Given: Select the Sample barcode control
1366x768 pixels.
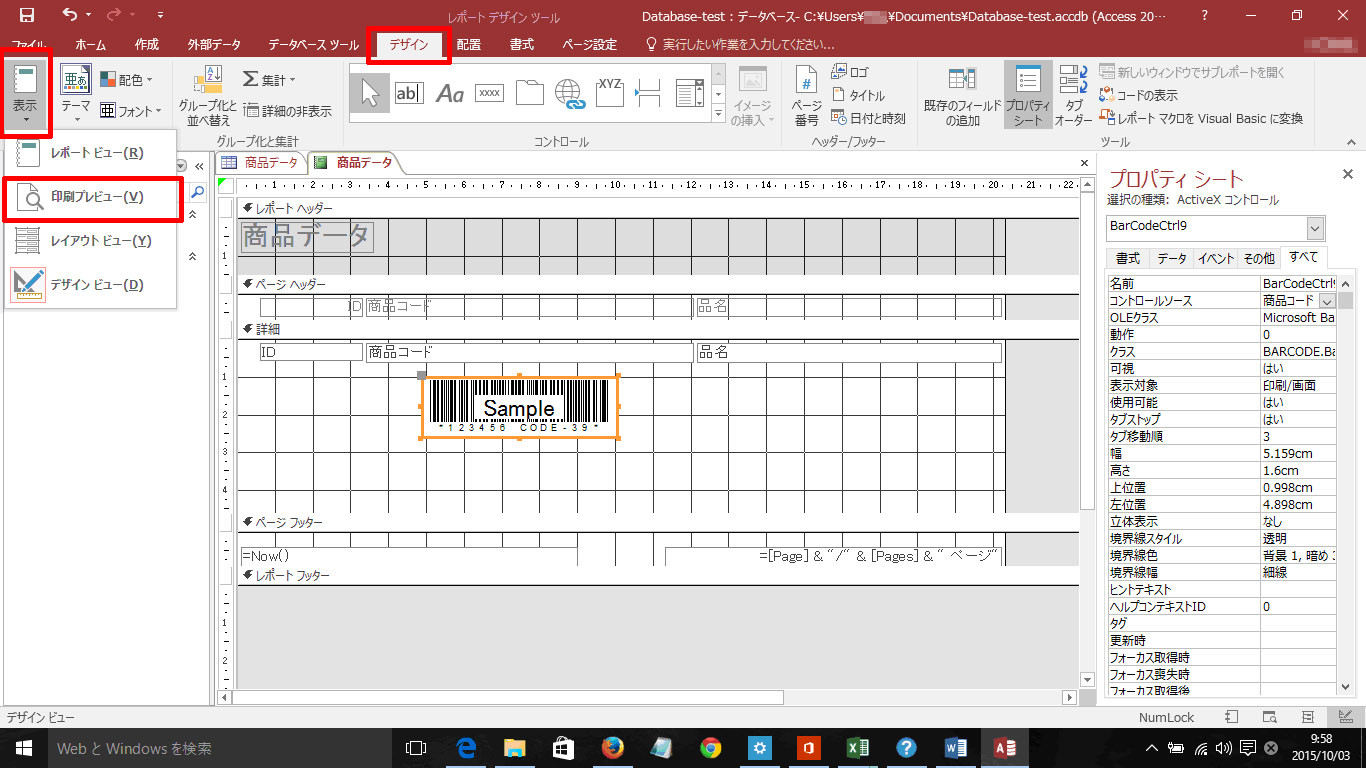Looking at the screenshot, I should click(x=519, y=406).
